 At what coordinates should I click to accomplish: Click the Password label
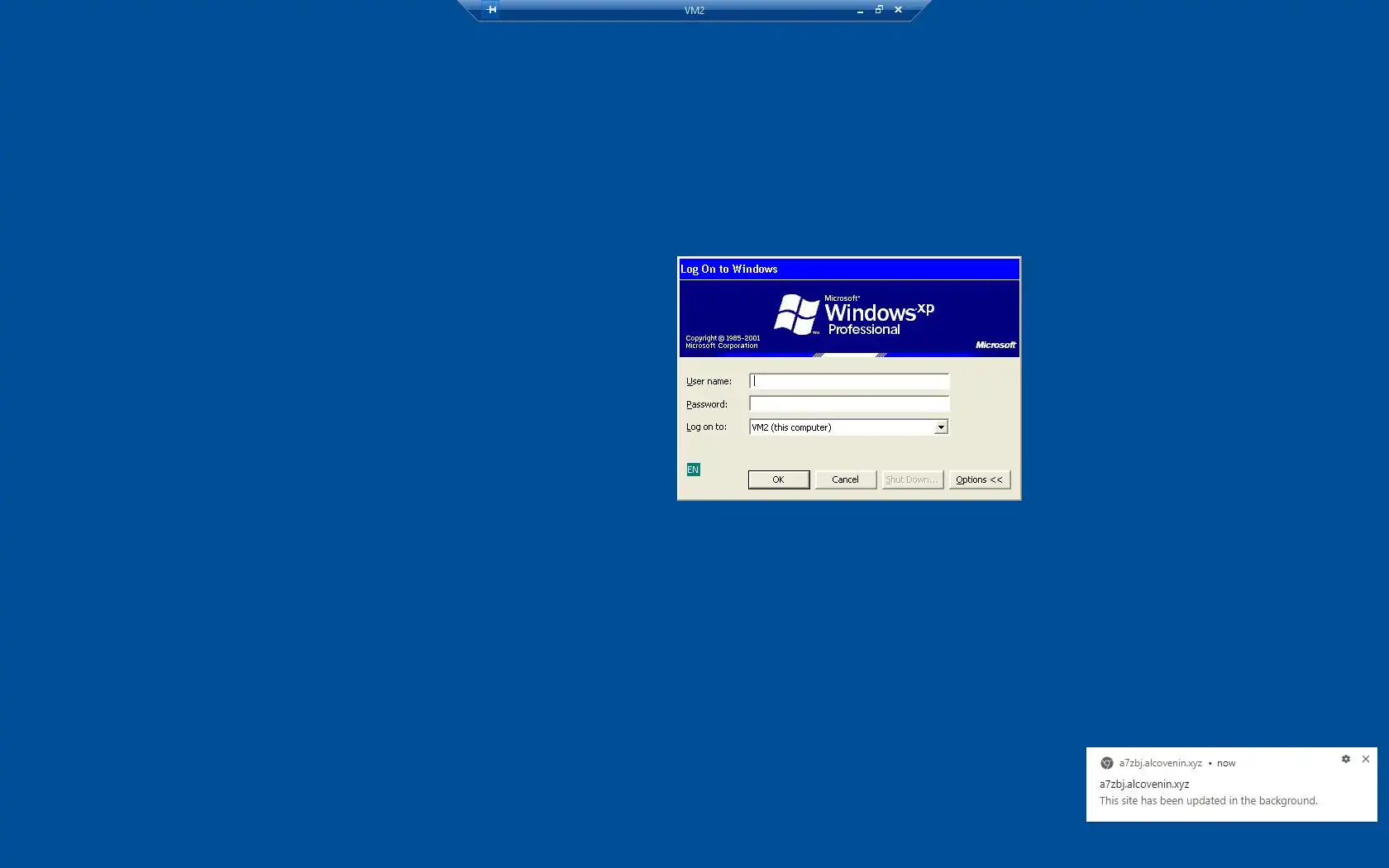point(707,404)
